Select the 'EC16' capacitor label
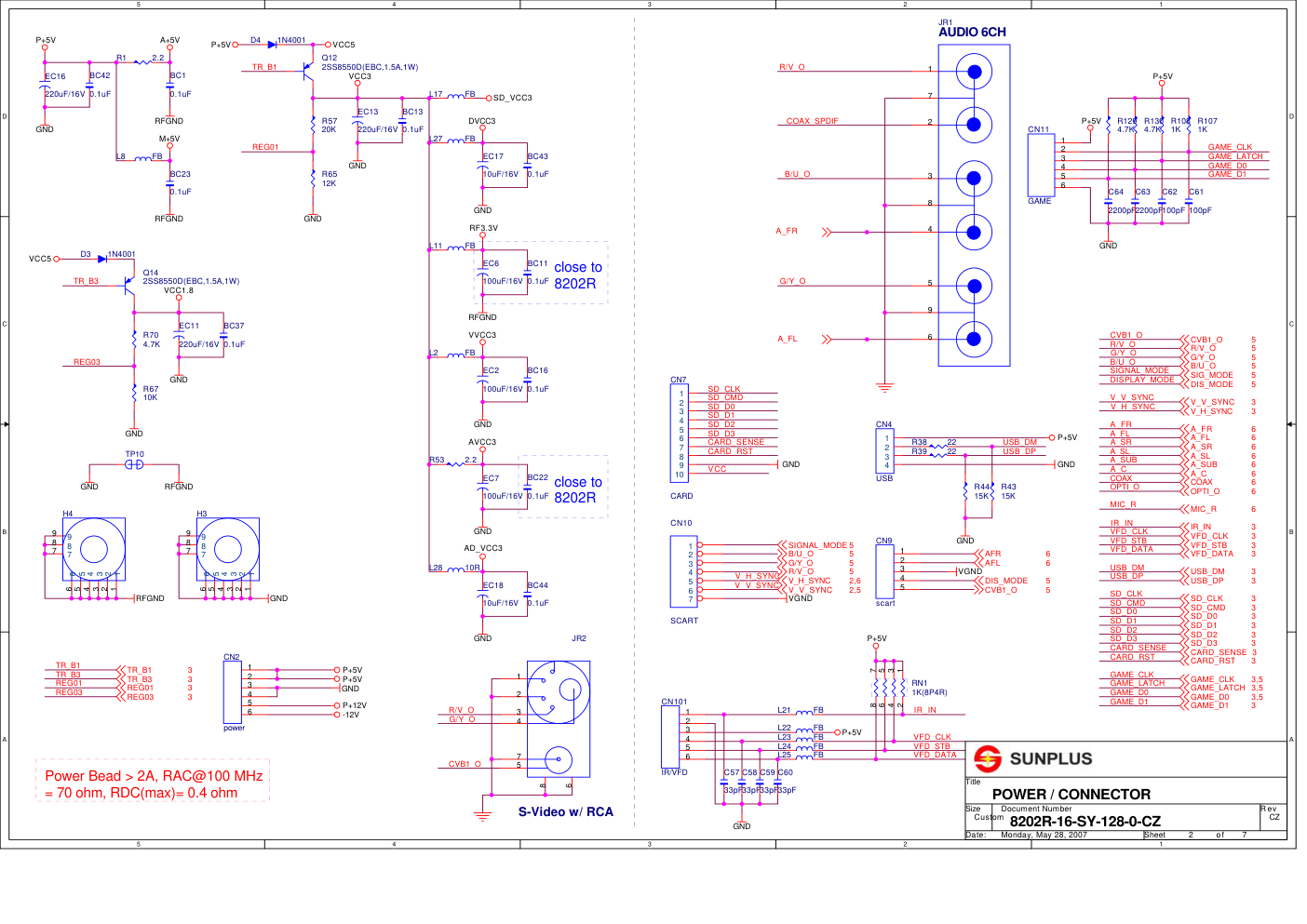 tap(56, 76)
